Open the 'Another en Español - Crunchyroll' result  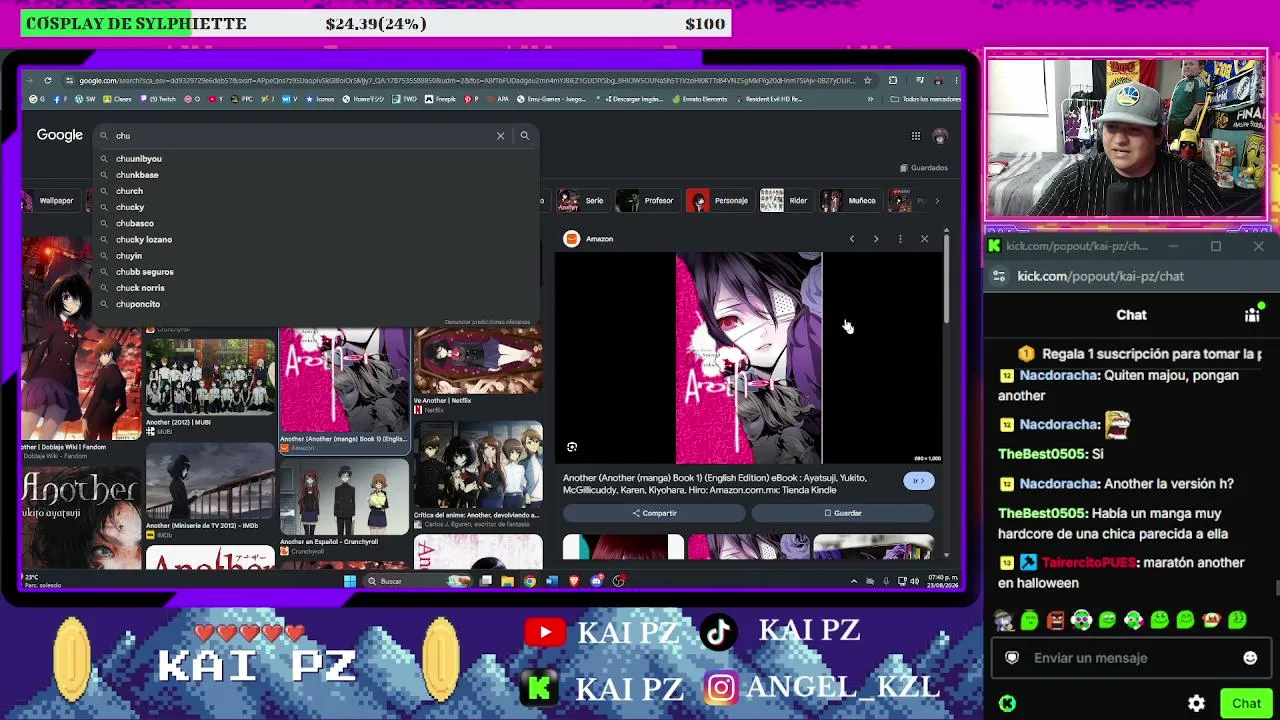344,508
